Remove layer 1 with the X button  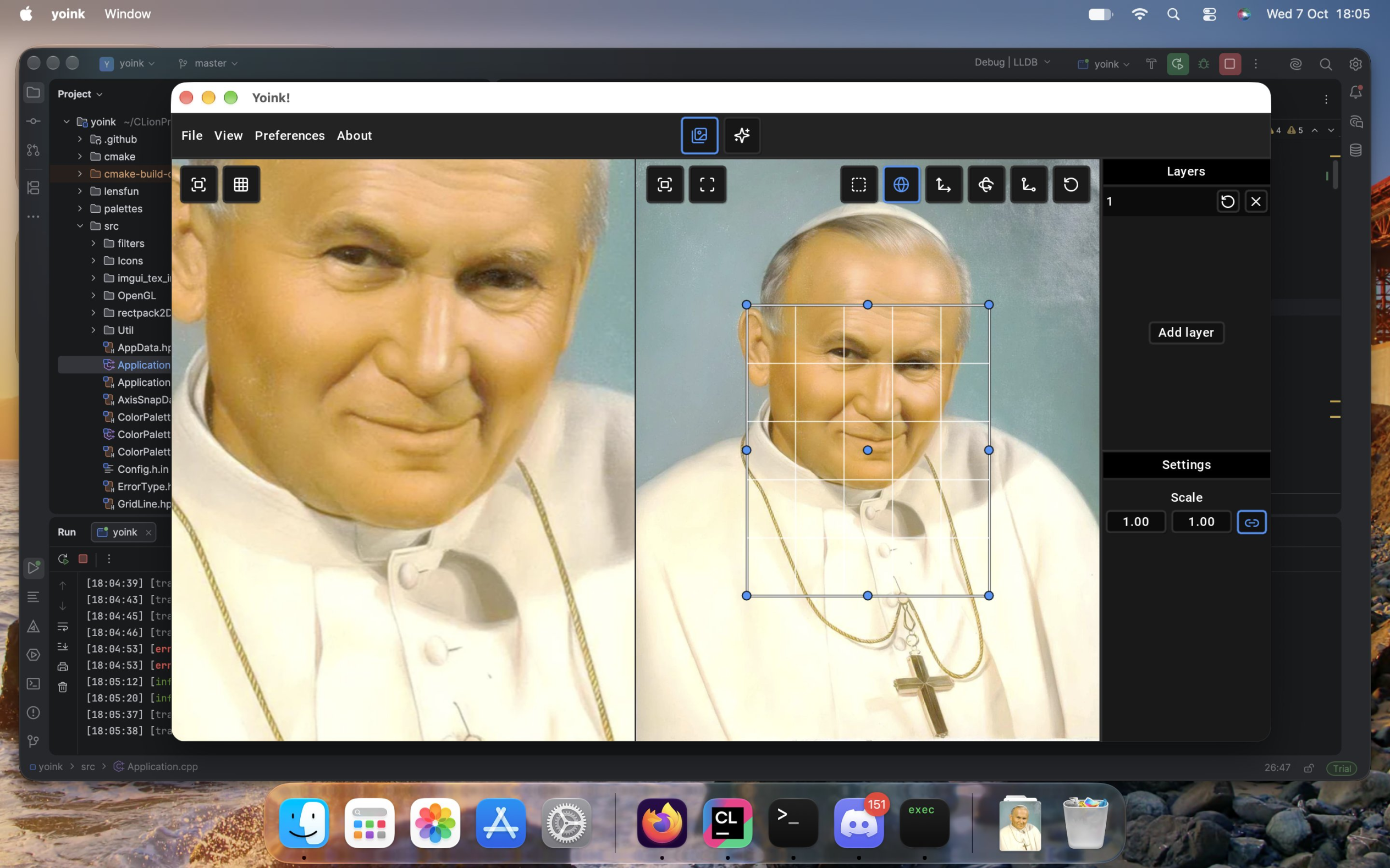1256,202
